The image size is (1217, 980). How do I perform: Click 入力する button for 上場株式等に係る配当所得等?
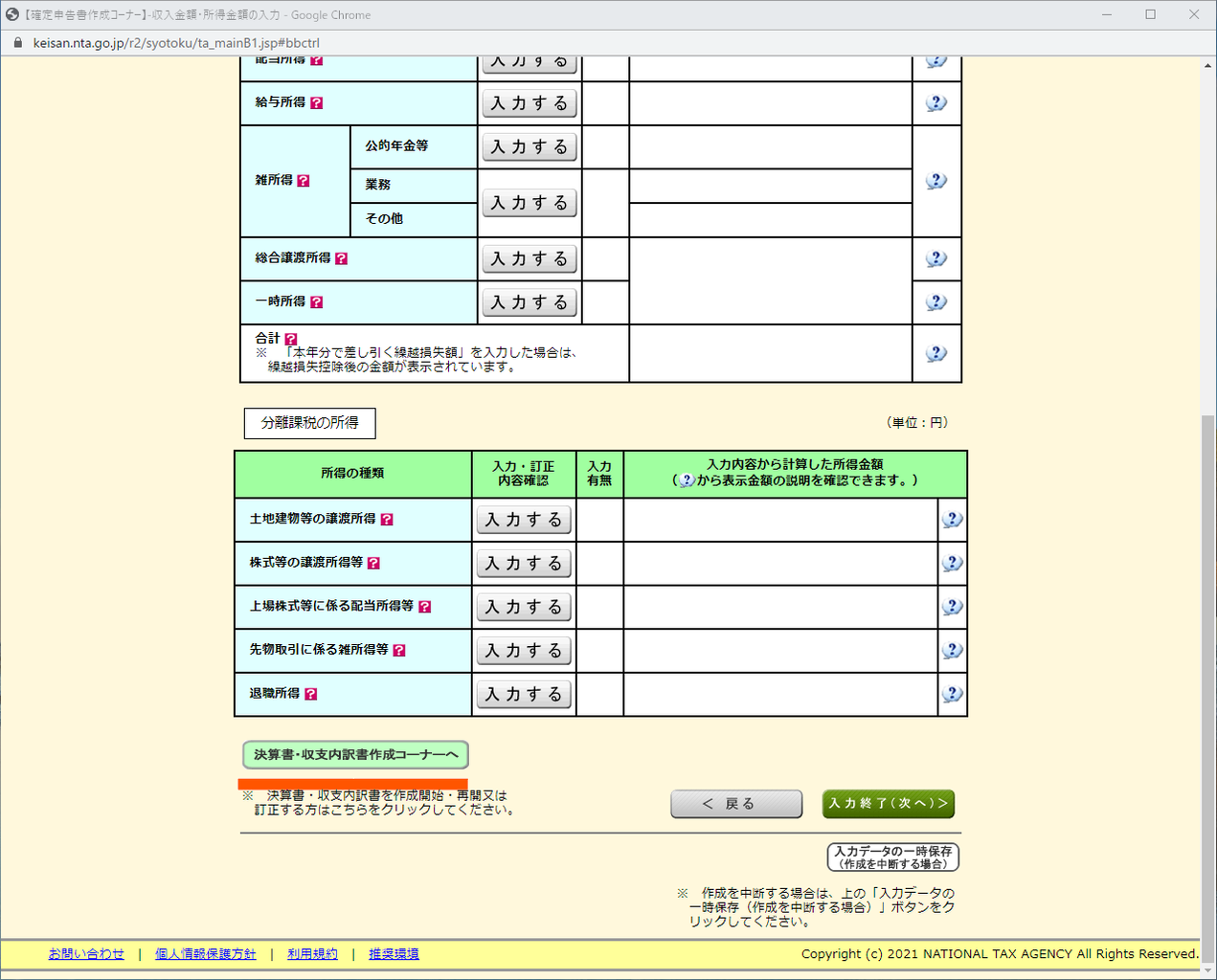[524, 607]
